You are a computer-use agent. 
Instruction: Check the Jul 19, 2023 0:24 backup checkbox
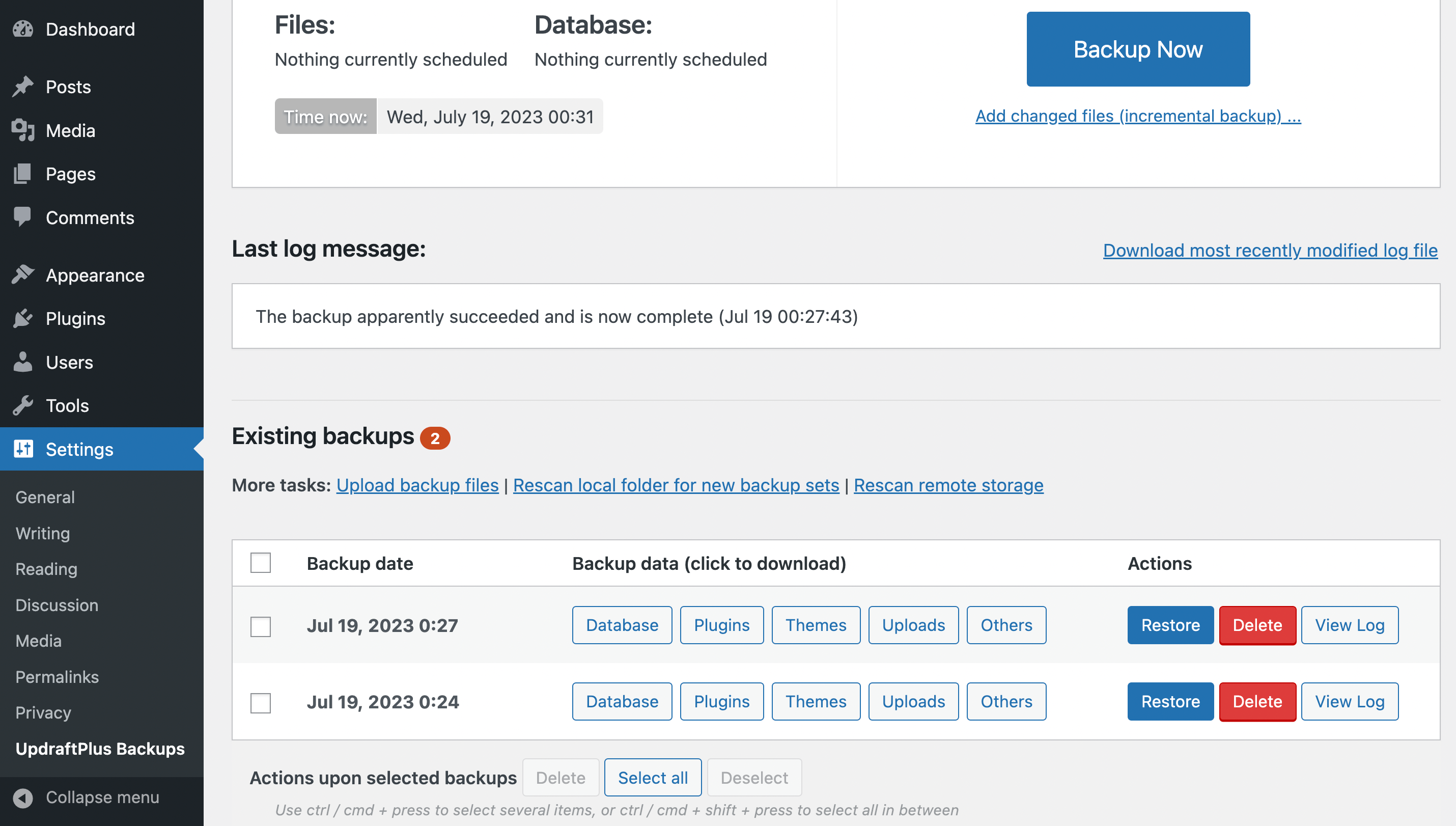pos(260,703)
